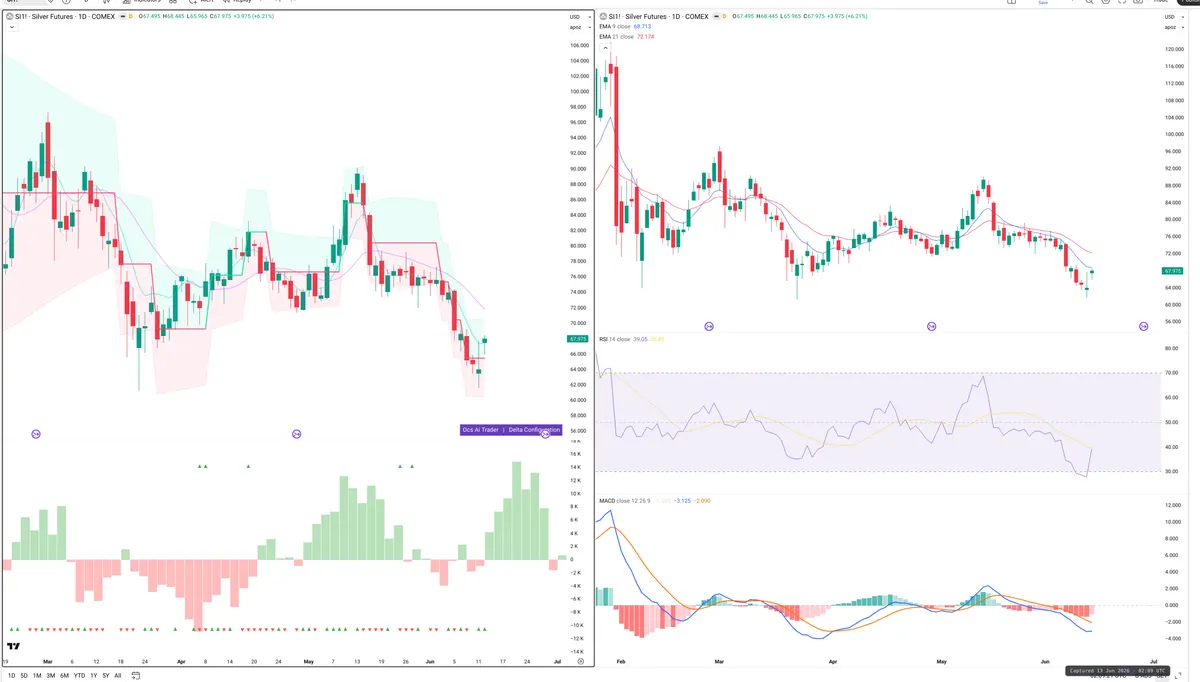Click right chart event marker near late February
Screen dimensions: 1200x682
coord(709,327)
